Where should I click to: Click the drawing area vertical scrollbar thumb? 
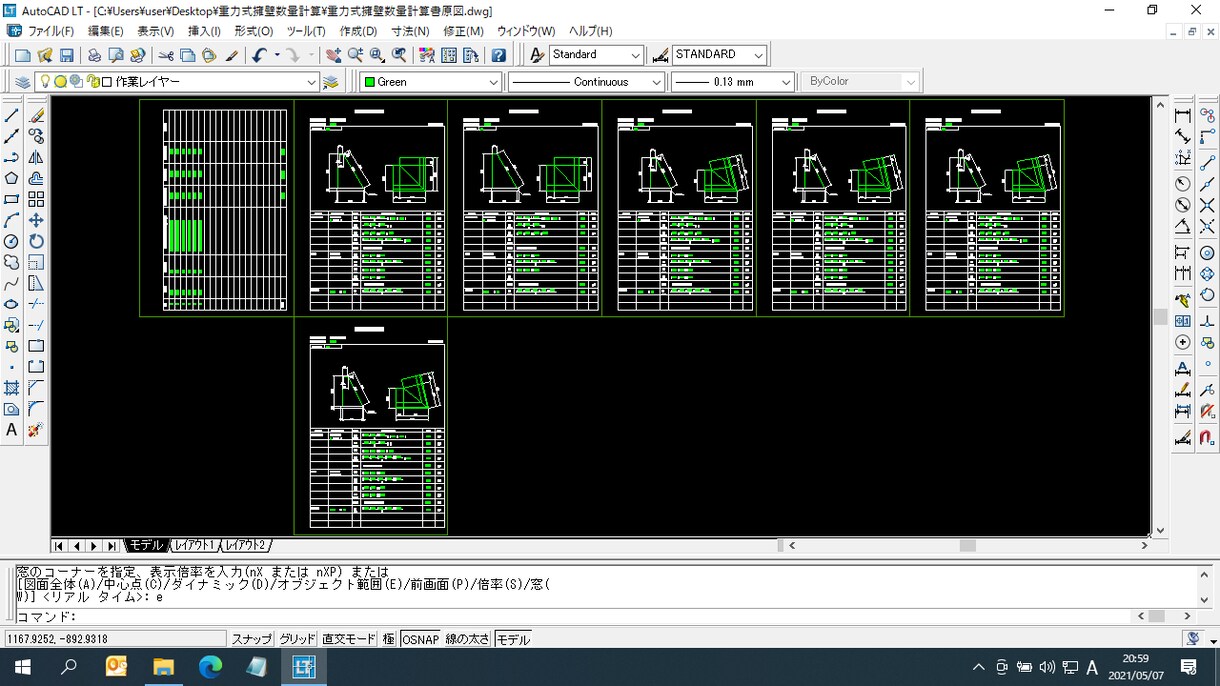tap(1160, 316)
